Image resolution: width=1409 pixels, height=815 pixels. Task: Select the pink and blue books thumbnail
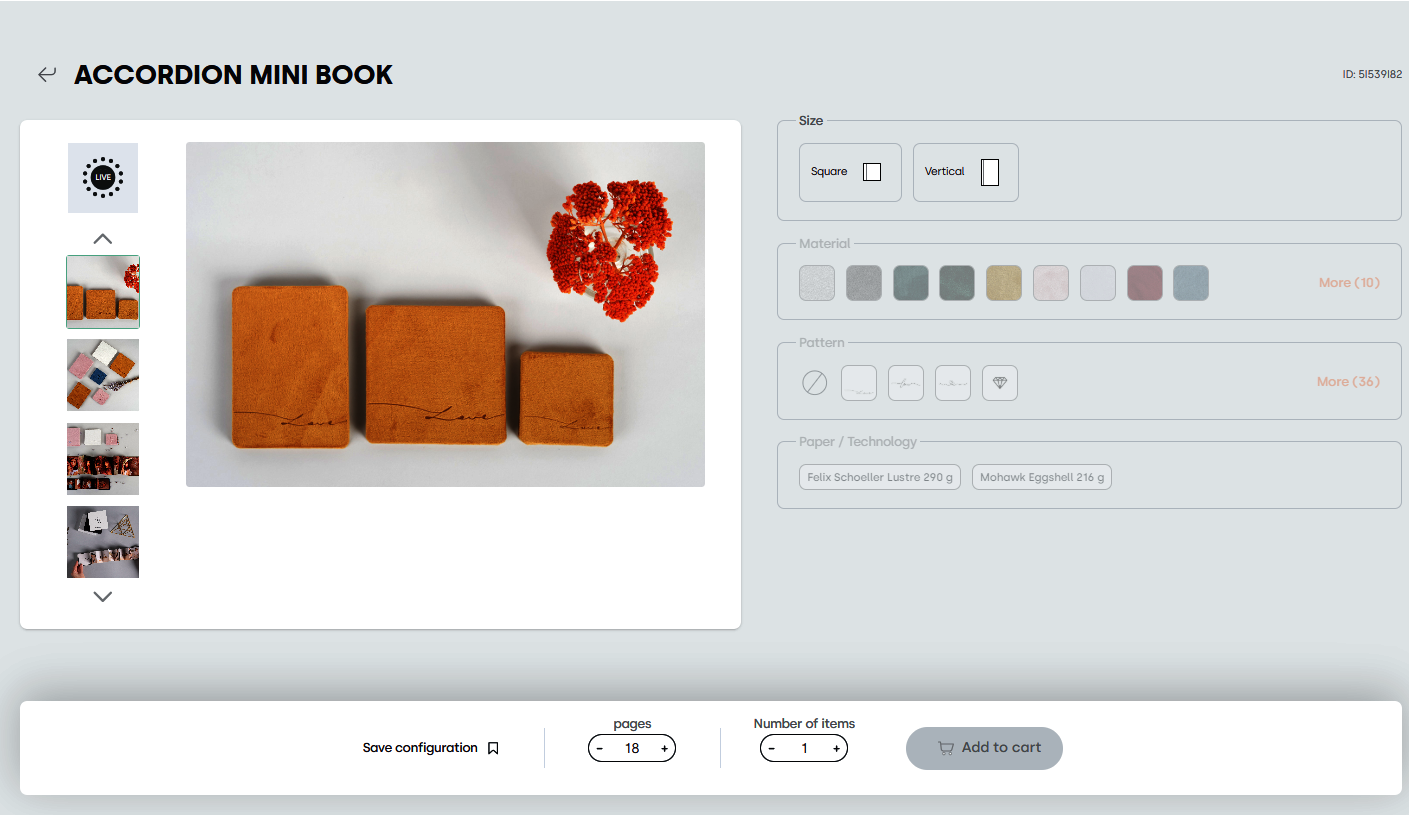coord(103,375)
